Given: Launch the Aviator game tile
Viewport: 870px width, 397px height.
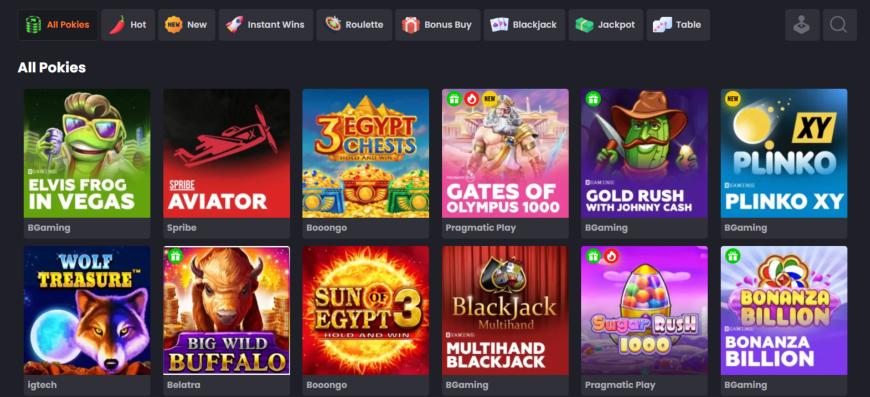Looking at the screenshot, I should [x=226, y=154].
